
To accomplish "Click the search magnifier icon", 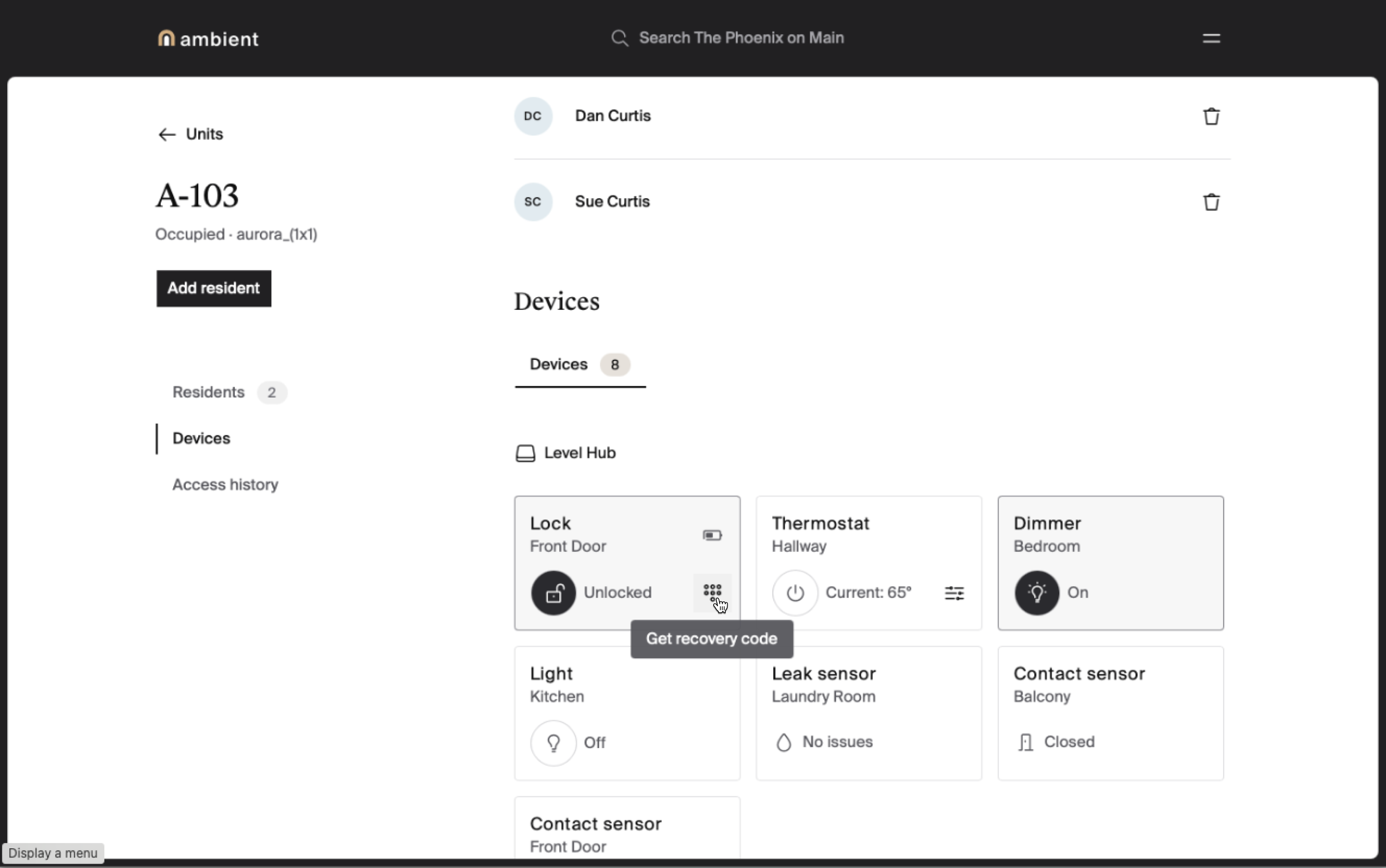I will (x=619, y=38).
